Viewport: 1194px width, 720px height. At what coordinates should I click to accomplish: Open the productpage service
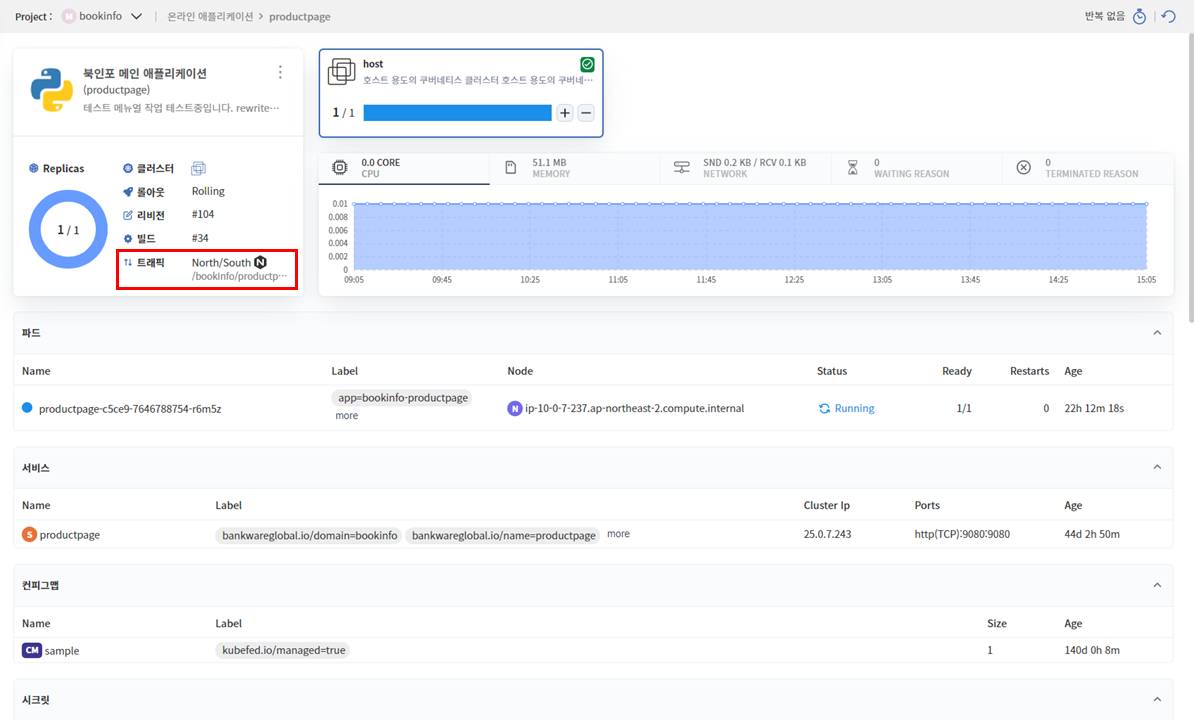pyautogui.click(x=69, y=535)
